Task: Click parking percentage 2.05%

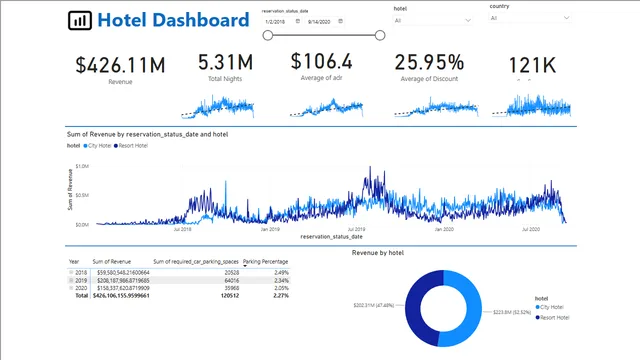Action: pos(281,288)
